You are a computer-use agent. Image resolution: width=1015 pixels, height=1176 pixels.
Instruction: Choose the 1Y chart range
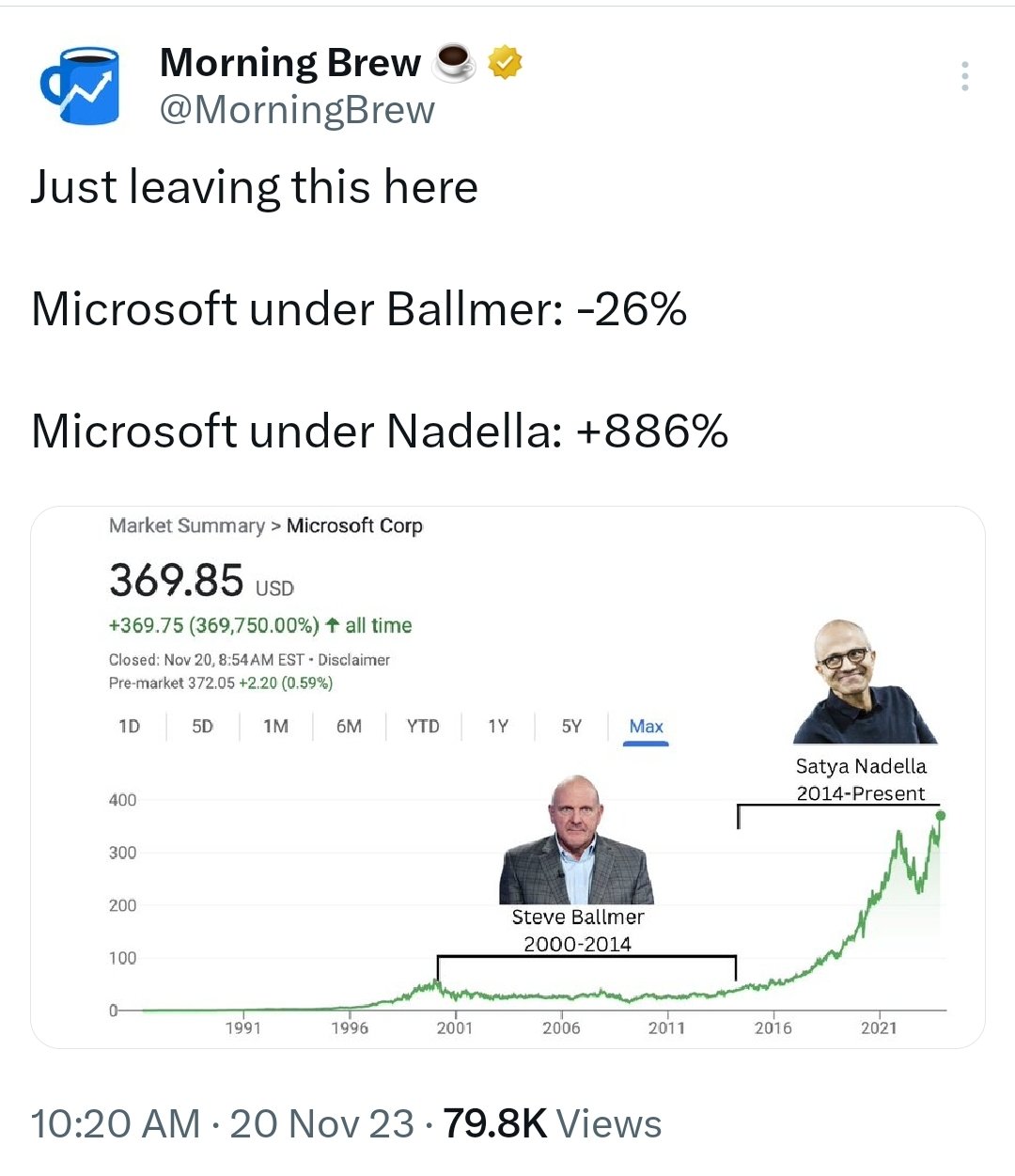coord(498,727)
